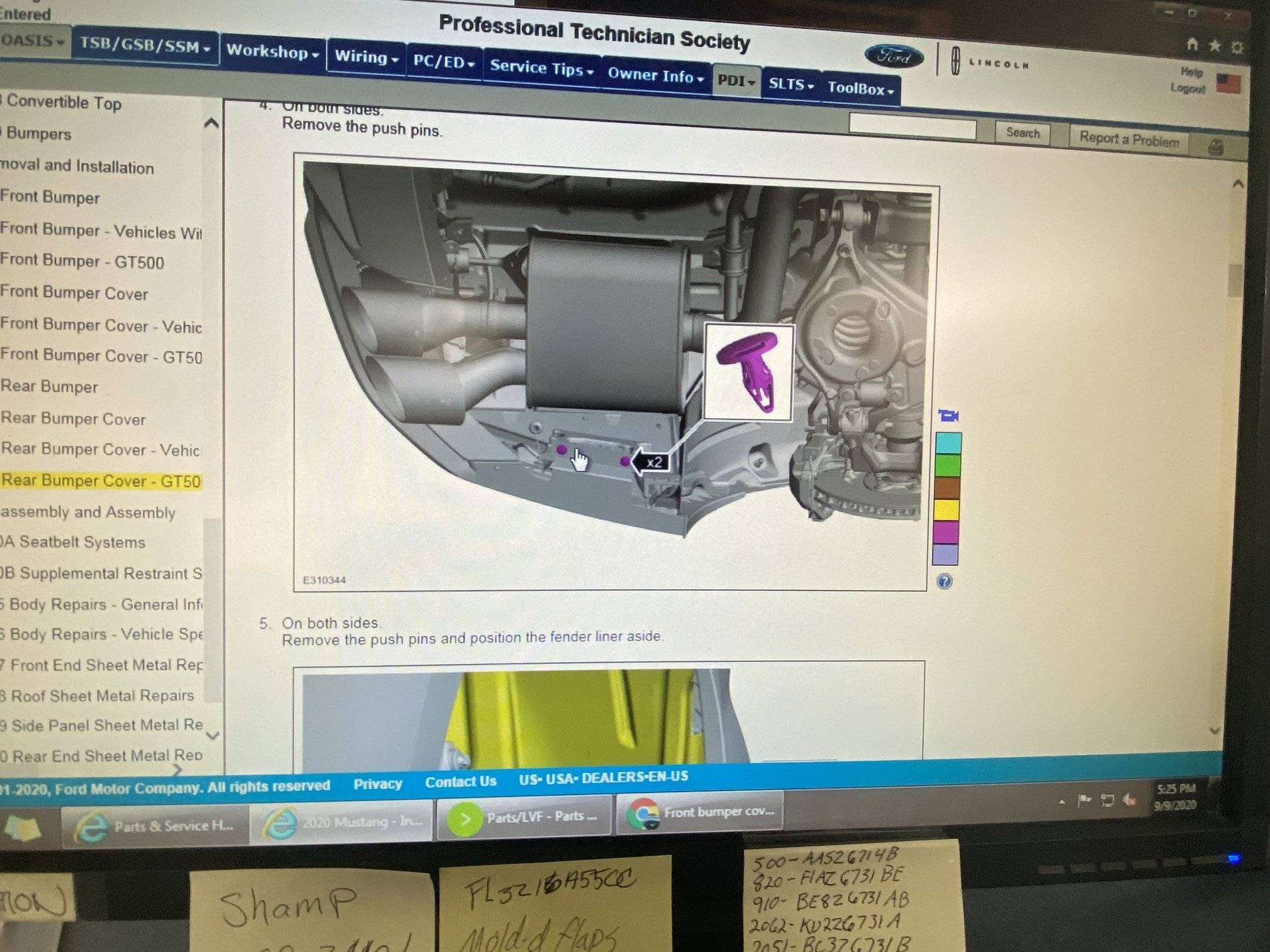The height and width of the screenshot is (952, 1270).
Task: Open the Owner Info menu
Action: tap(655, 75)
